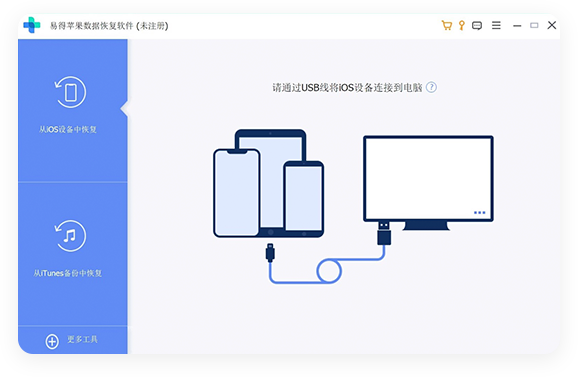Open 更多工具 at sidebar bottom
This screenshot has height=377, width=578.
(x=82, y=339)
